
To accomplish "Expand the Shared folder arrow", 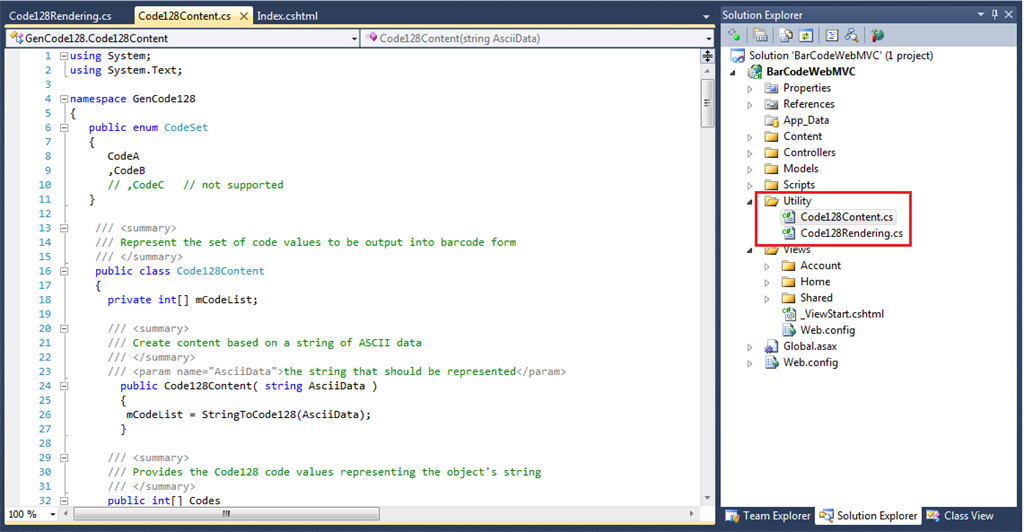I will point(767,299).
